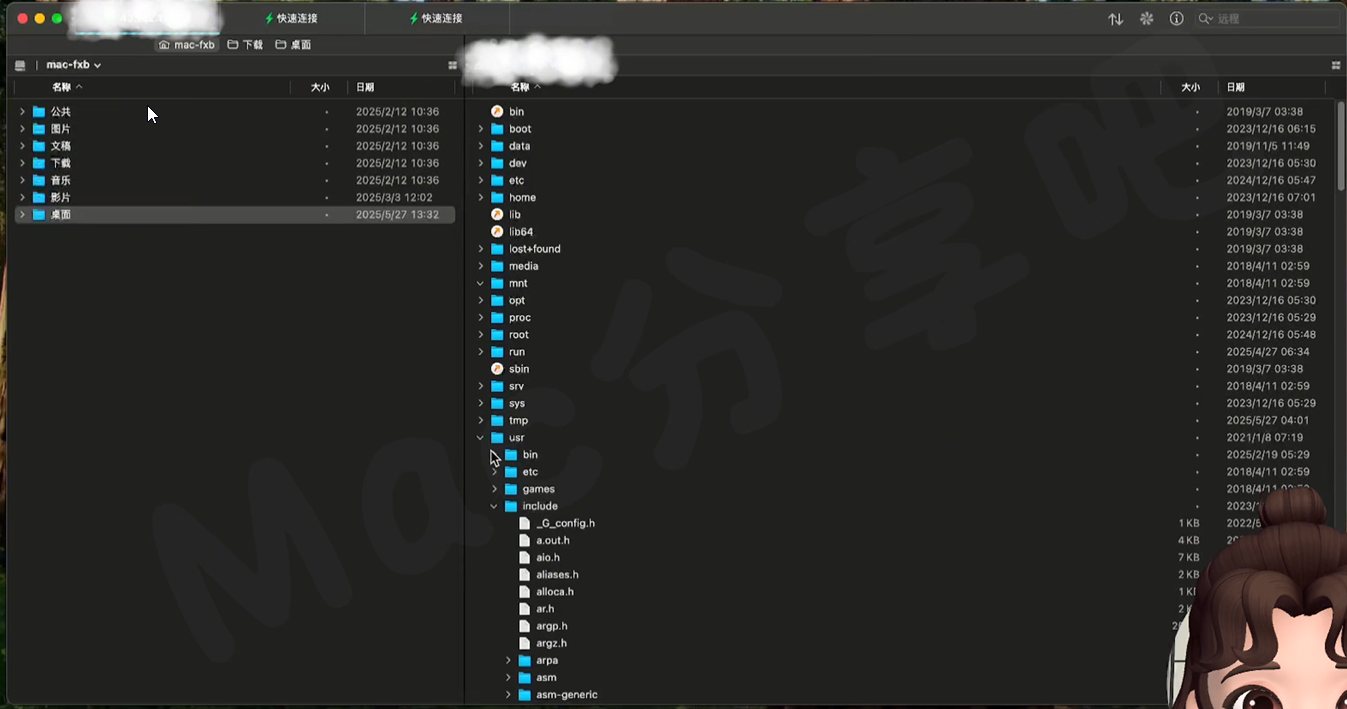Collapse the include folder
This screenshot has height=709, width=1347.
coord(494,507)
